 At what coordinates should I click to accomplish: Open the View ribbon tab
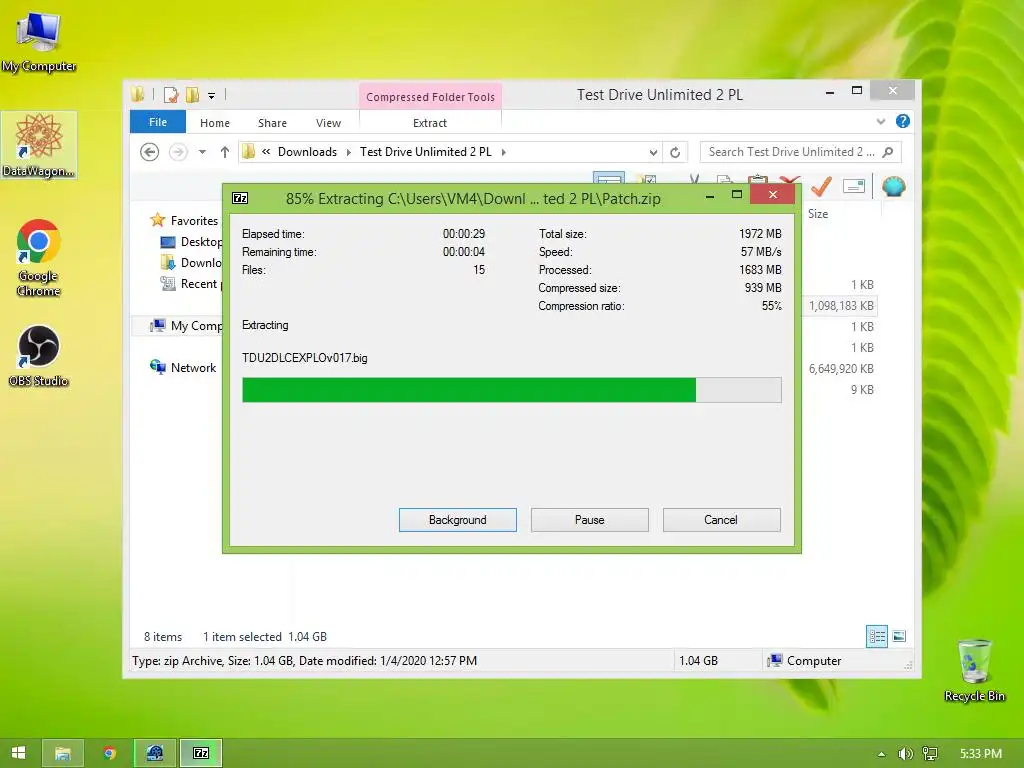pos(328,123)
